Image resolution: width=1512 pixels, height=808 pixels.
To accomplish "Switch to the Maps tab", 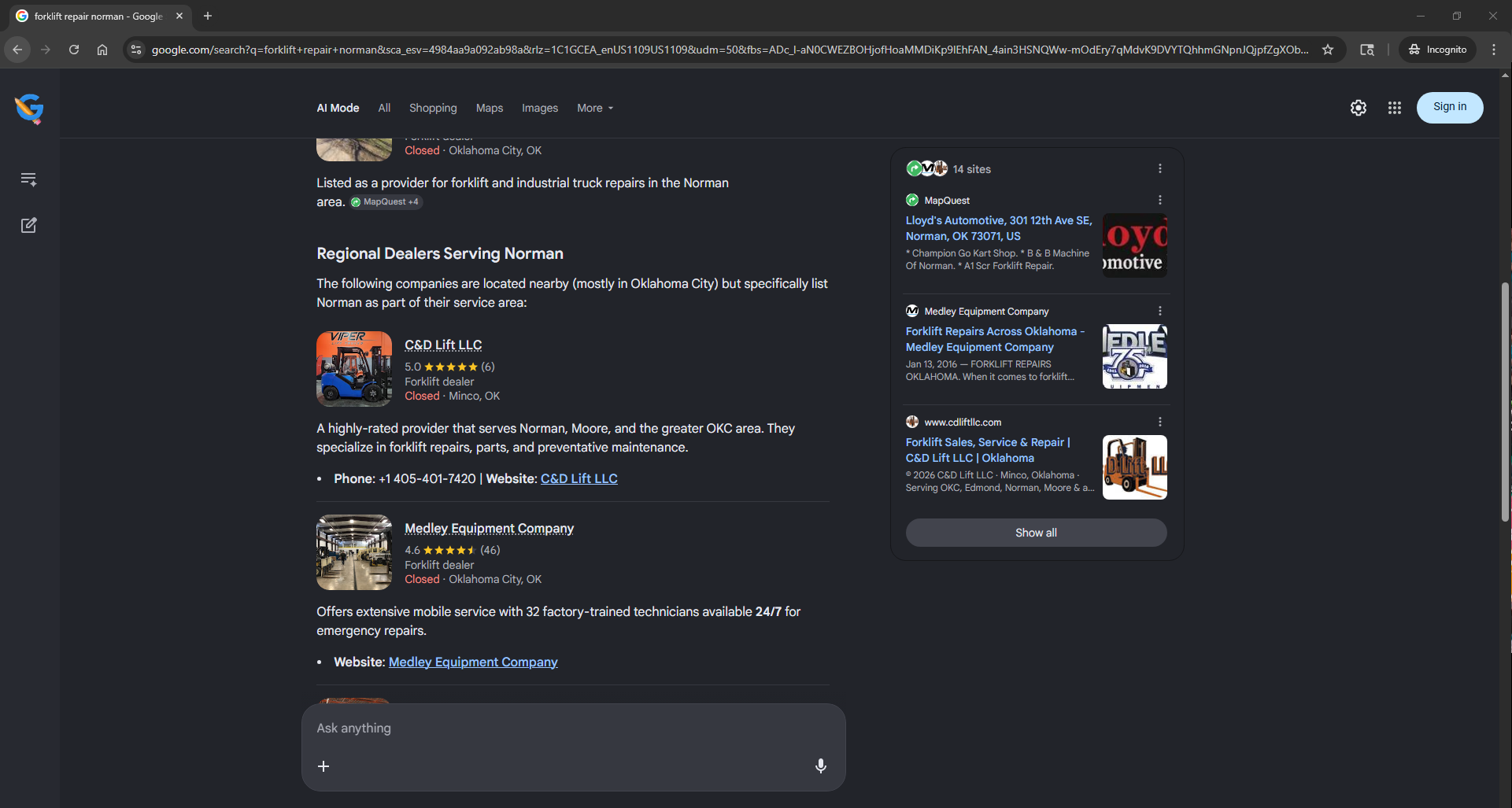I will click(490, 108).
